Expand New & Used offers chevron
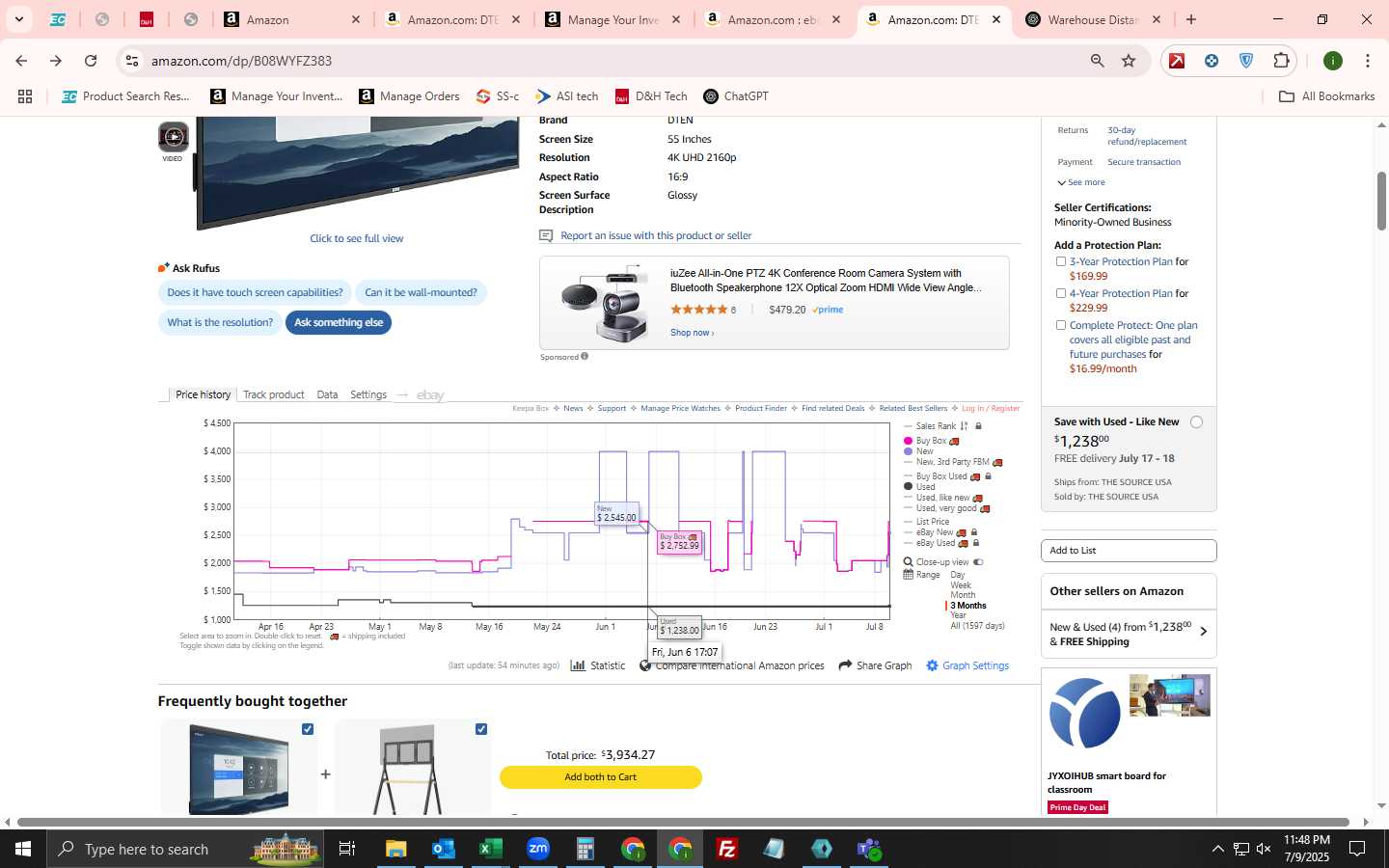Viewport: 1389px width, 868px height. coord(1203,632)
